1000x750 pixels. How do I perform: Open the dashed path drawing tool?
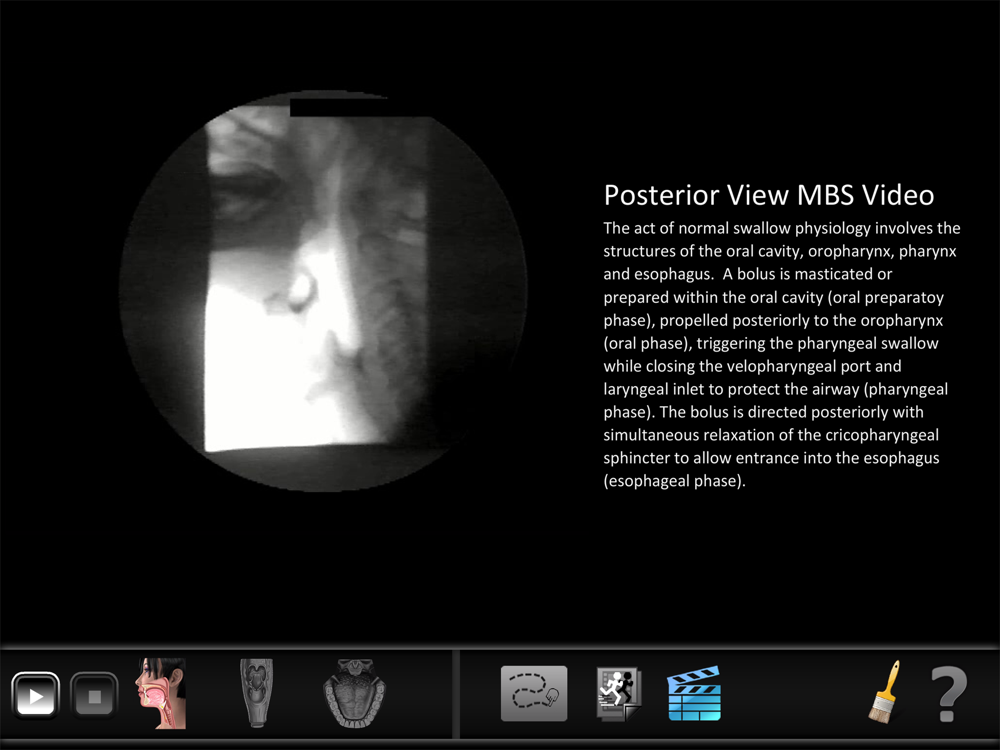click(x=534, y=694)
